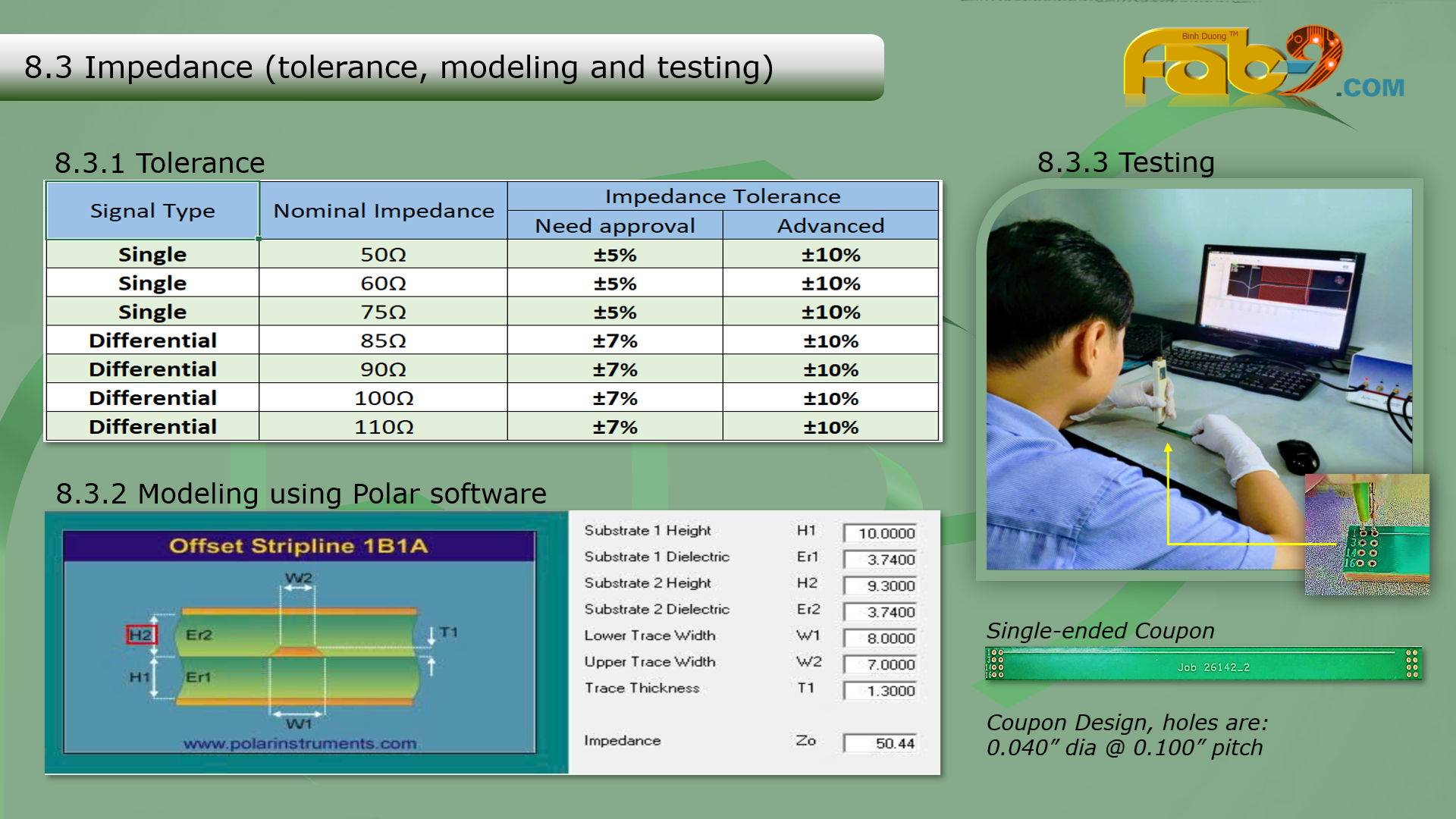Click the probe close-up inset thumbnail
Image resolution: width=1456 pixels, height=819 pixels.
coord(1367,534)
